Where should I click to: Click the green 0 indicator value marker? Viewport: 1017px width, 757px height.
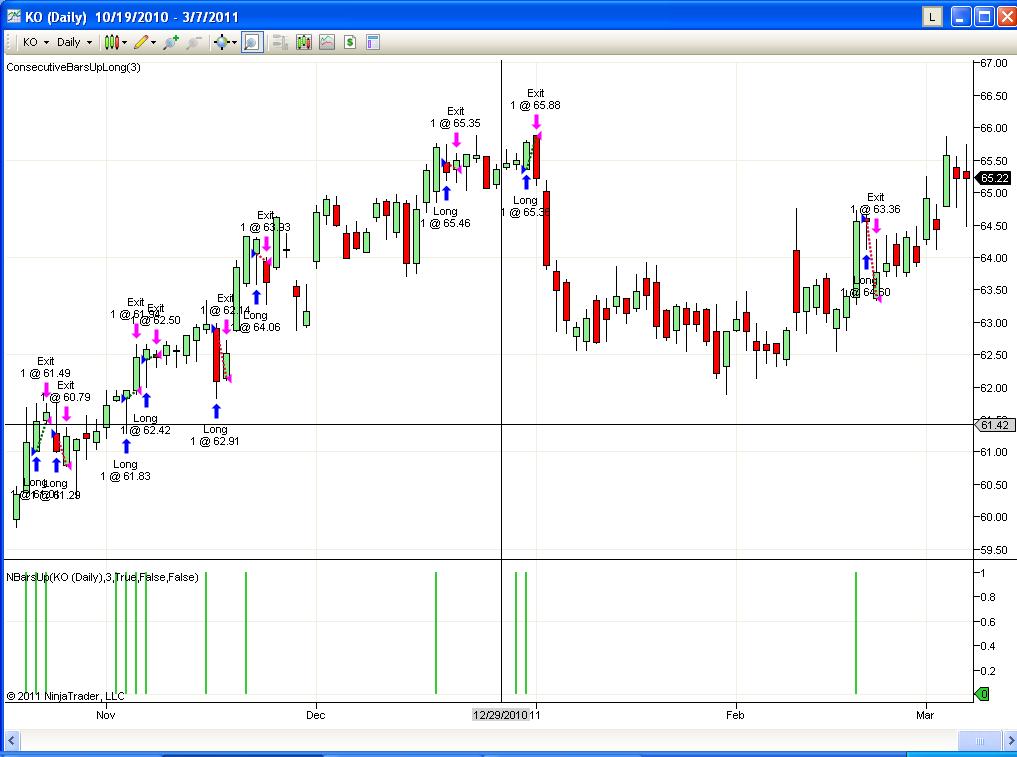pyautogui.click(x=982, y=694)
